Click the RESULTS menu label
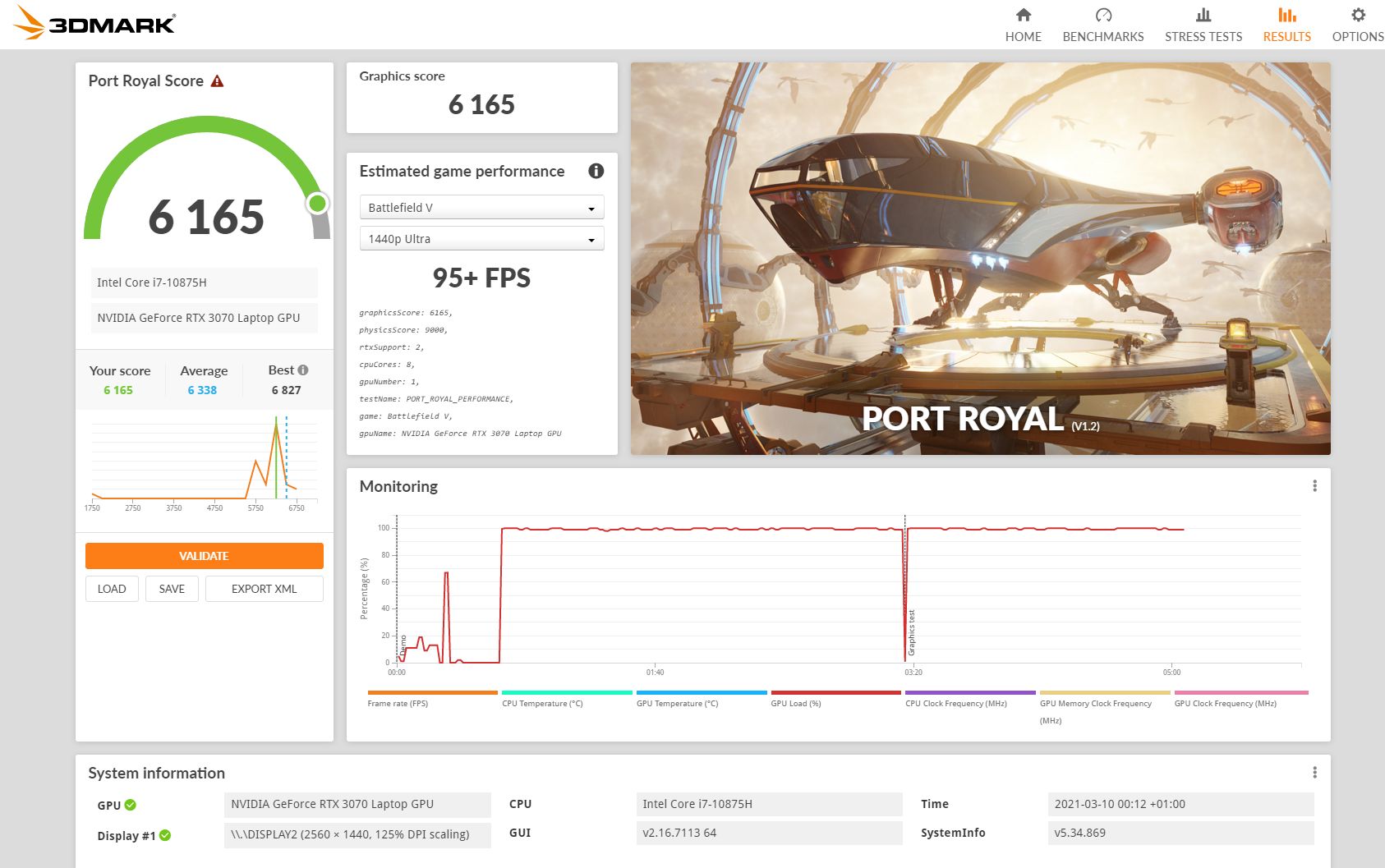 (1287, 37)
